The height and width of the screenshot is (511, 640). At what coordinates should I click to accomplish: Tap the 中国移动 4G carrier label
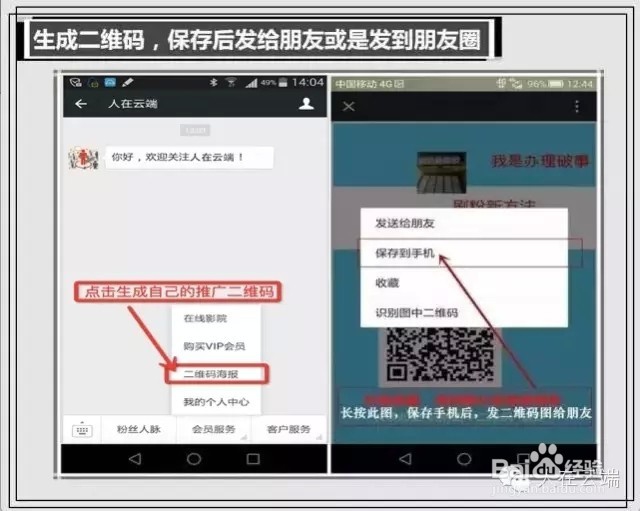coord(369,84)
